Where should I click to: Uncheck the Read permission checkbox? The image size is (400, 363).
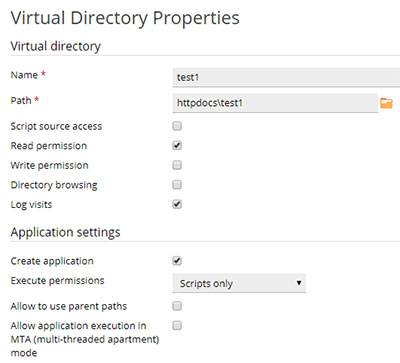pyautogui.click(x=177, y=146)
